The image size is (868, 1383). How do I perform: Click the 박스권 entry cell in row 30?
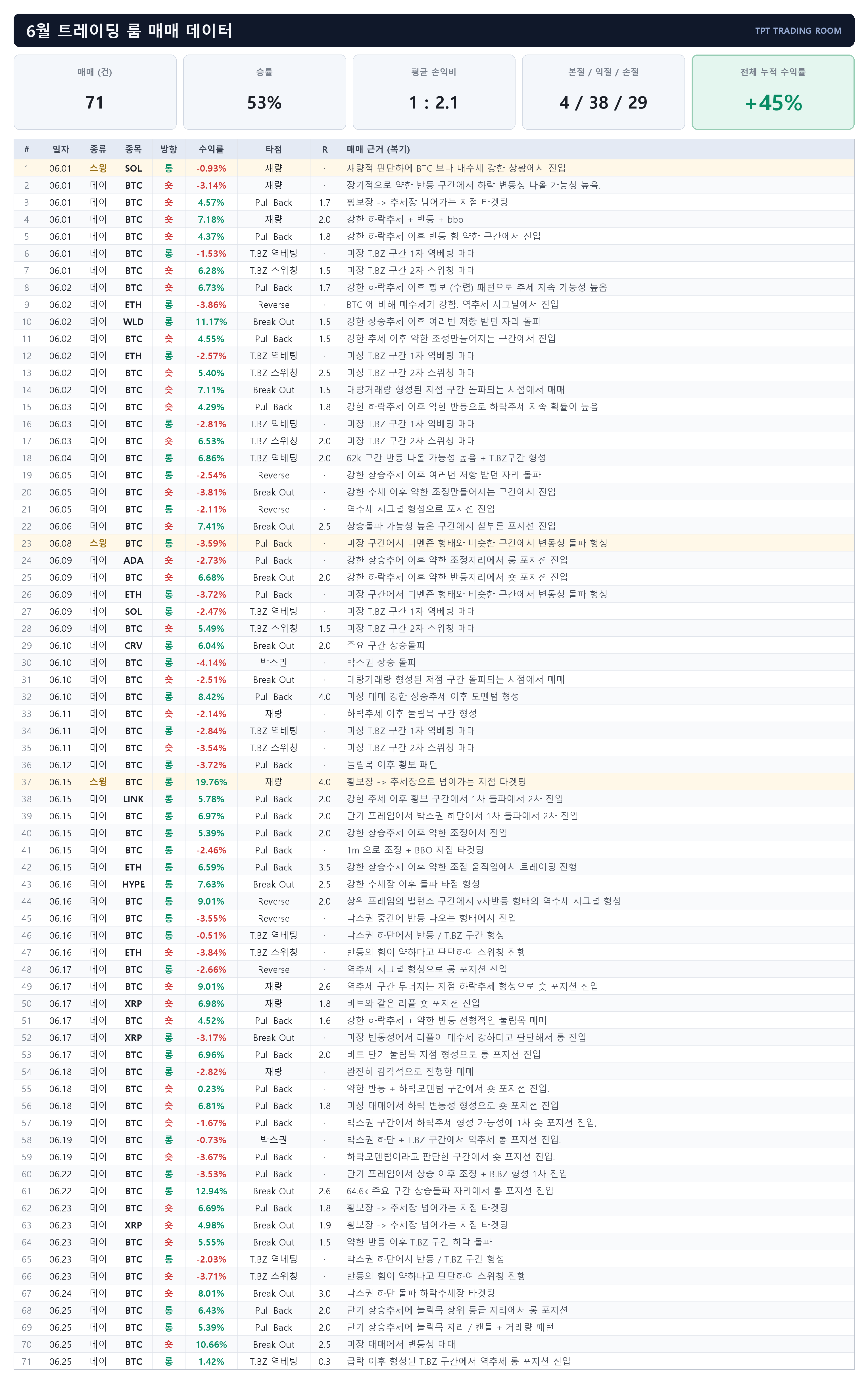point(274,663)
